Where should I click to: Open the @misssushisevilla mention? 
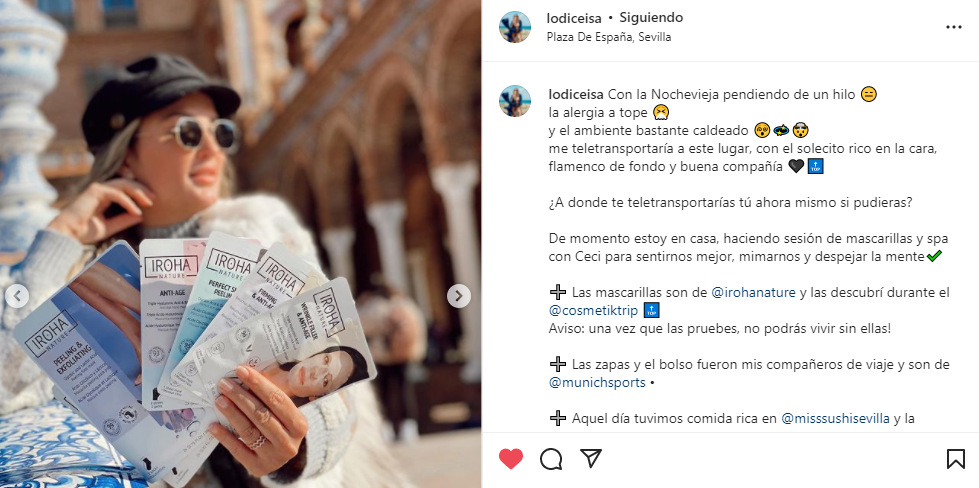tap(835, 419)
